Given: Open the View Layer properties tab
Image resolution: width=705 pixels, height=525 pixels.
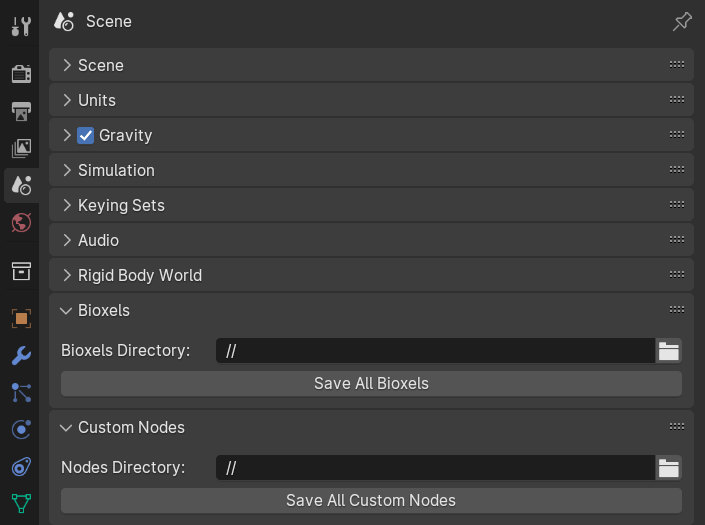Looking at the screenshot, I should pos(21,148).
